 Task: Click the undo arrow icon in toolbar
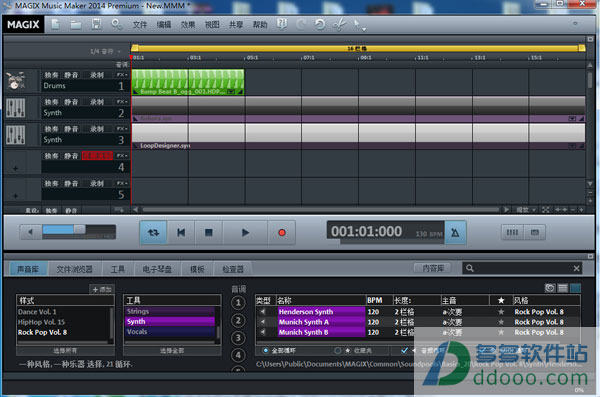(320, 25)
